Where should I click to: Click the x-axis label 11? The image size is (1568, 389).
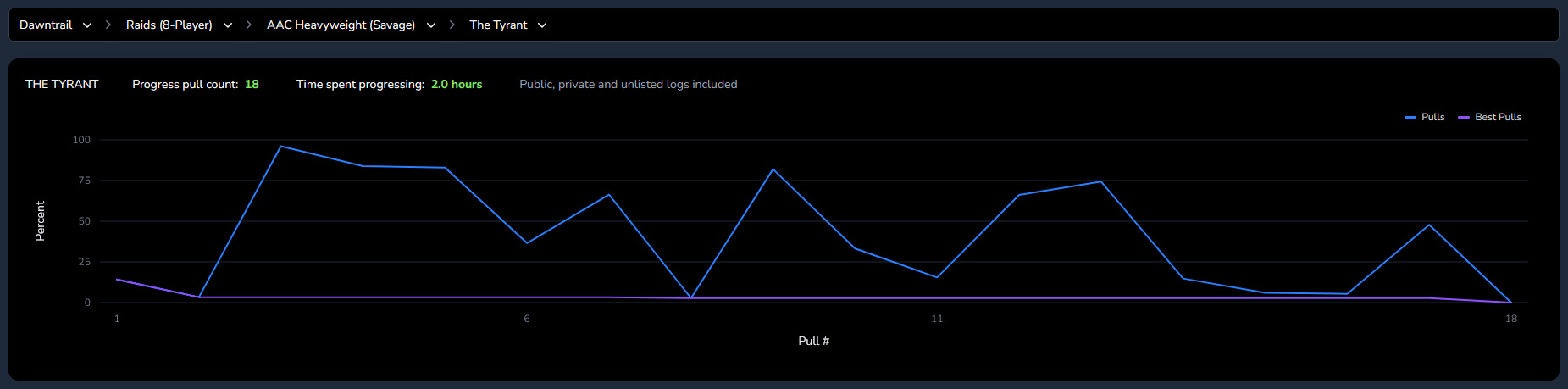click(937, 319)
